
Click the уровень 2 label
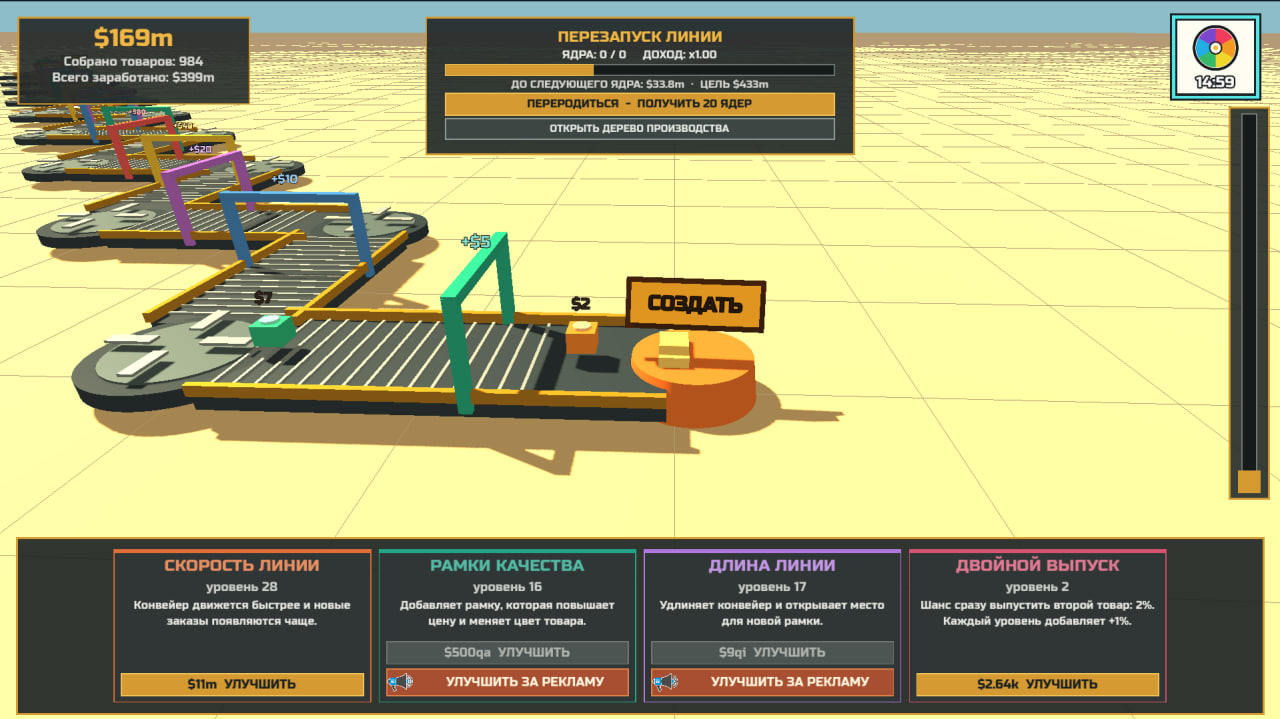coord(1037,587)
